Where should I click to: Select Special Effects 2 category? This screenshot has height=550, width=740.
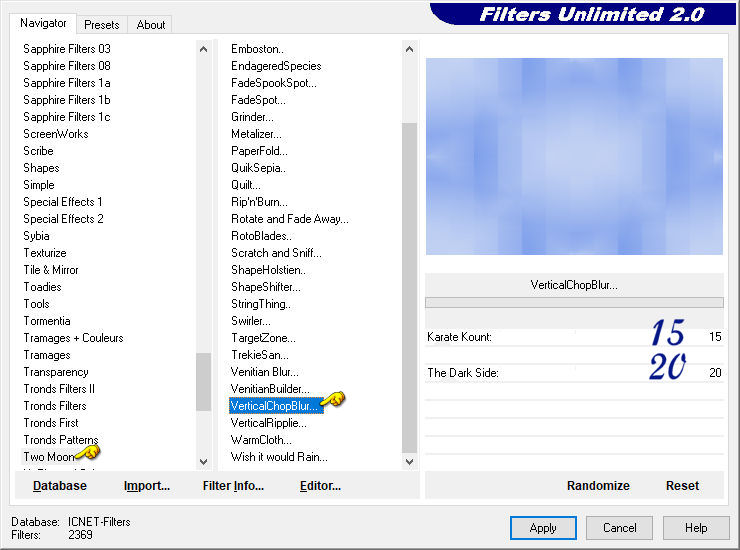63,219
